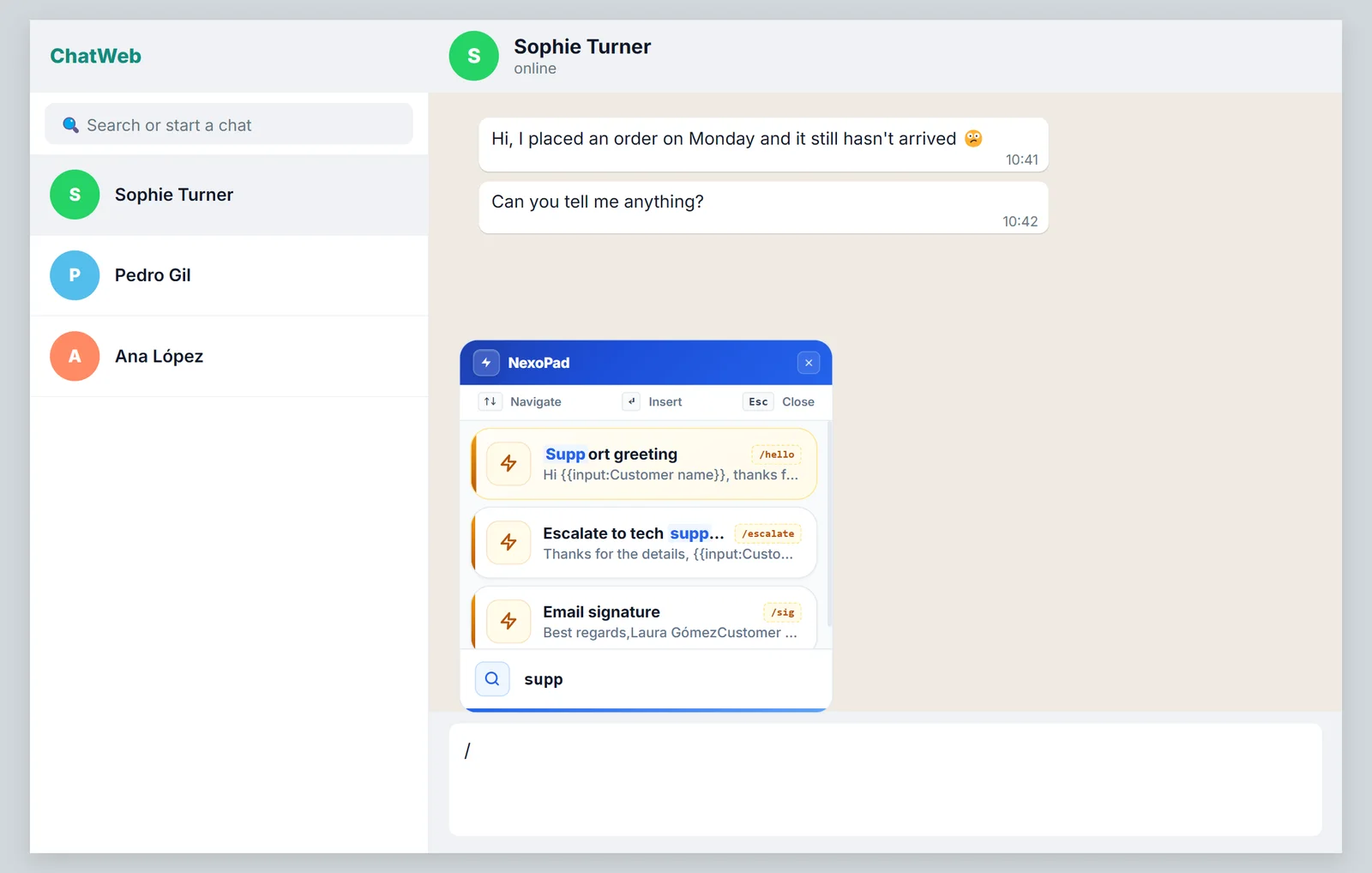The height and width of the screenshot is (873, 1372).
Task: Select the Support greeting snippet
Action: click(644, 464)
